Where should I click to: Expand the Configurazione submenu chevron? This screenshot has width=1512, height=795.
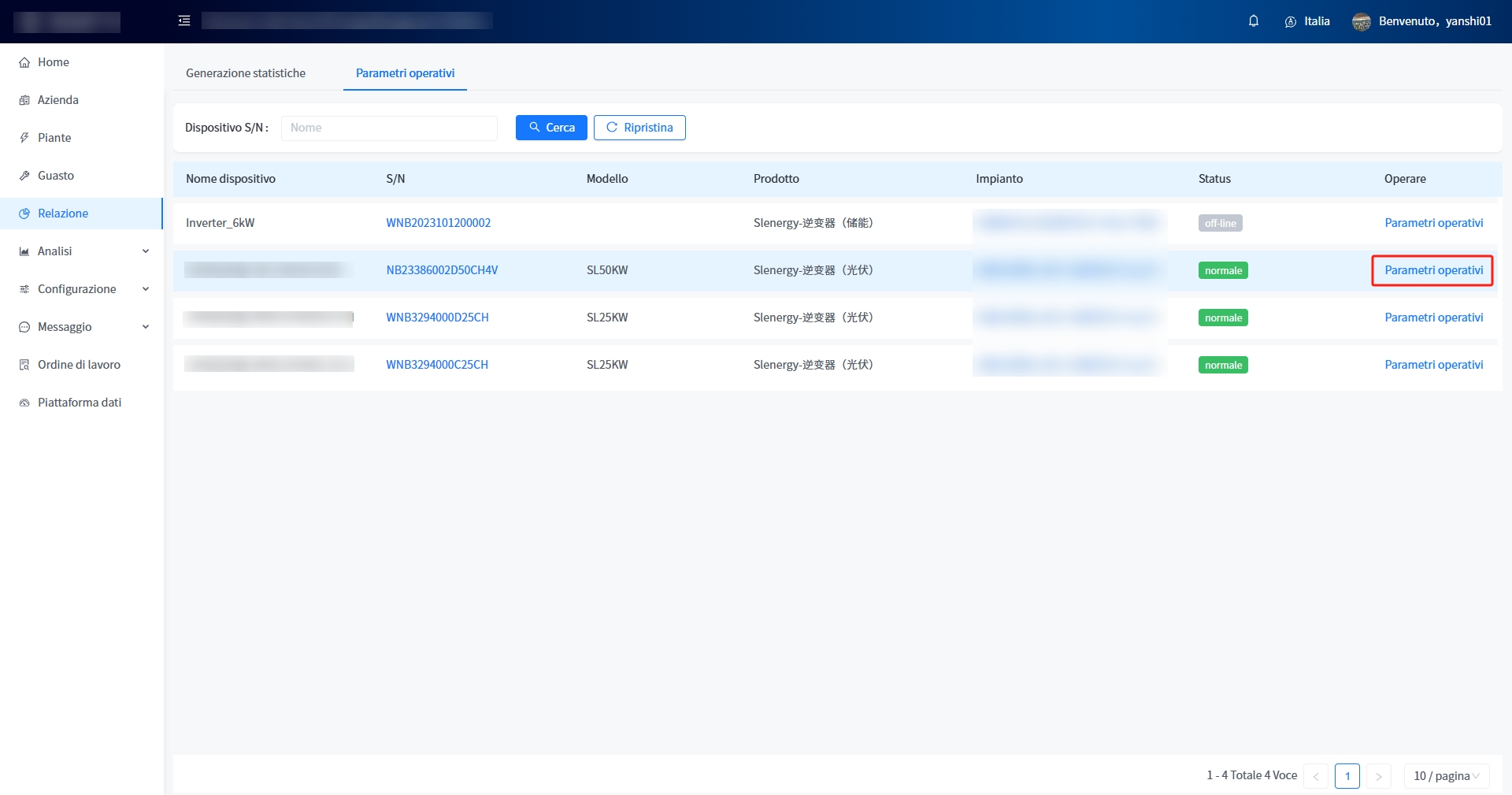(146, 289)
